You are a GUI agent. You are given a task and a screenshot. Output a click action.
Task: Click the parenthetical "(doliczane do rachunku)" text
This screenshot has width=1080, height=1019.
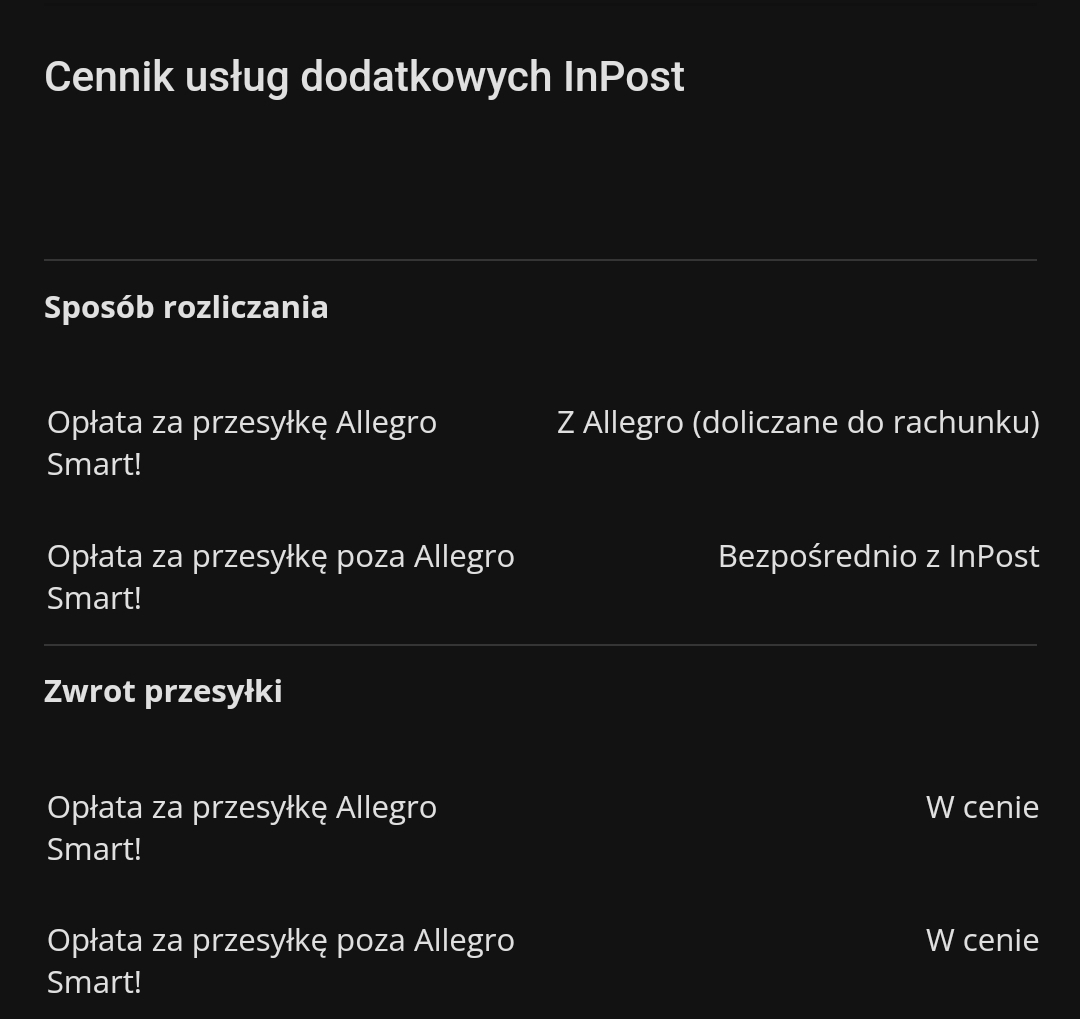pyautogui.click(x=866, y=422)
